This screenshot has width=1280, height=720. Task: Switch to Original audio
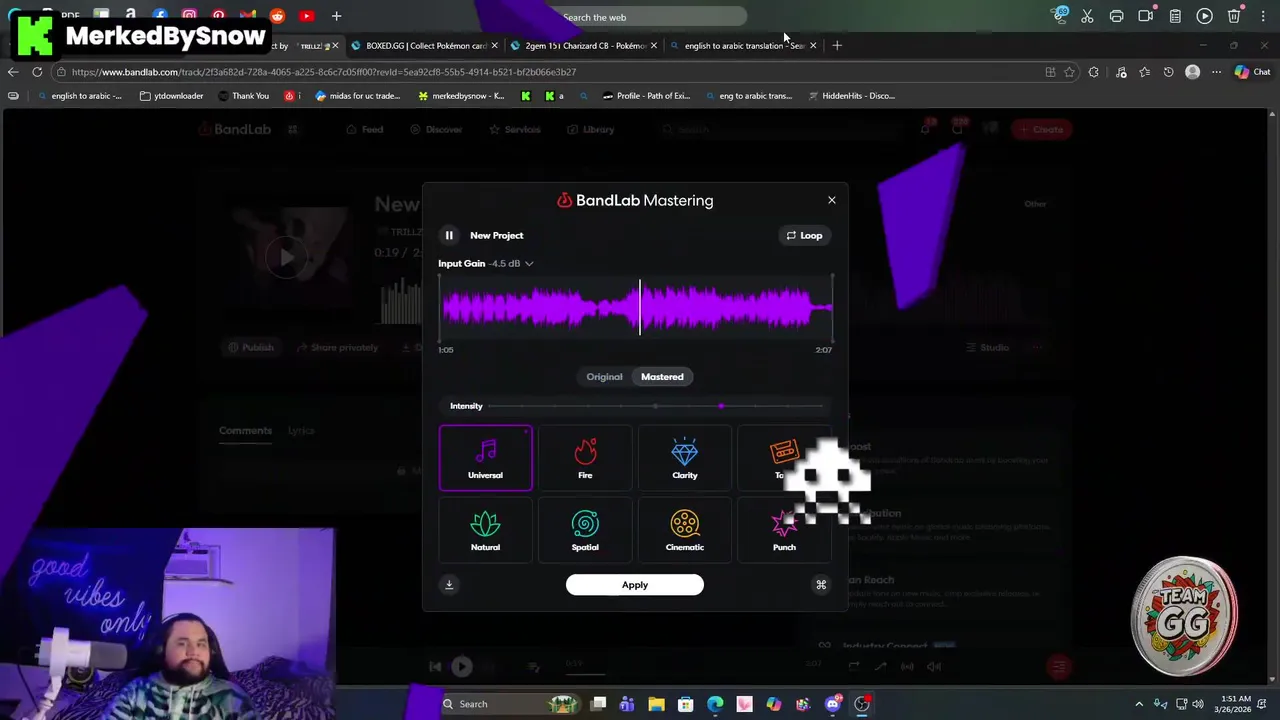(x=604, y=377)
